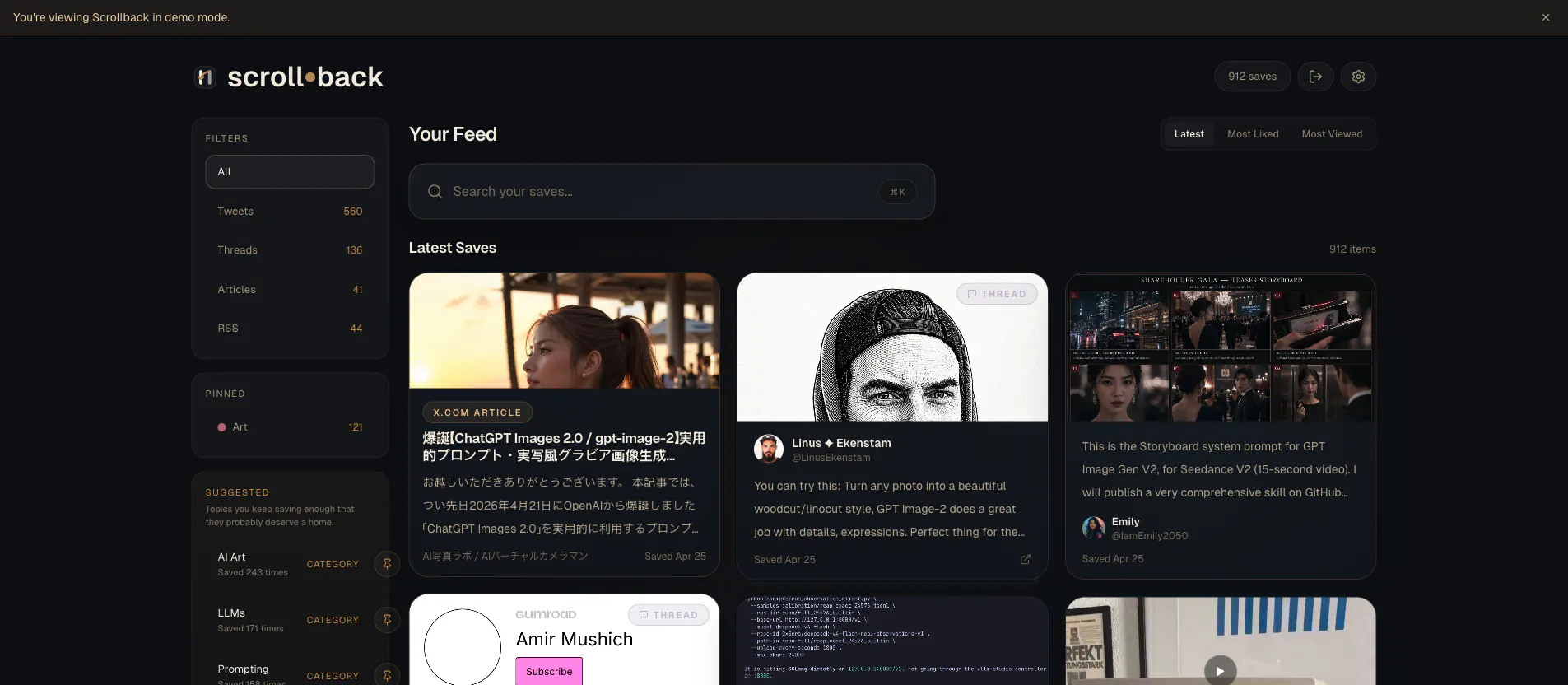
Task: Click Saved Apr 25 on the article card
Action: [x=675, y=557]
